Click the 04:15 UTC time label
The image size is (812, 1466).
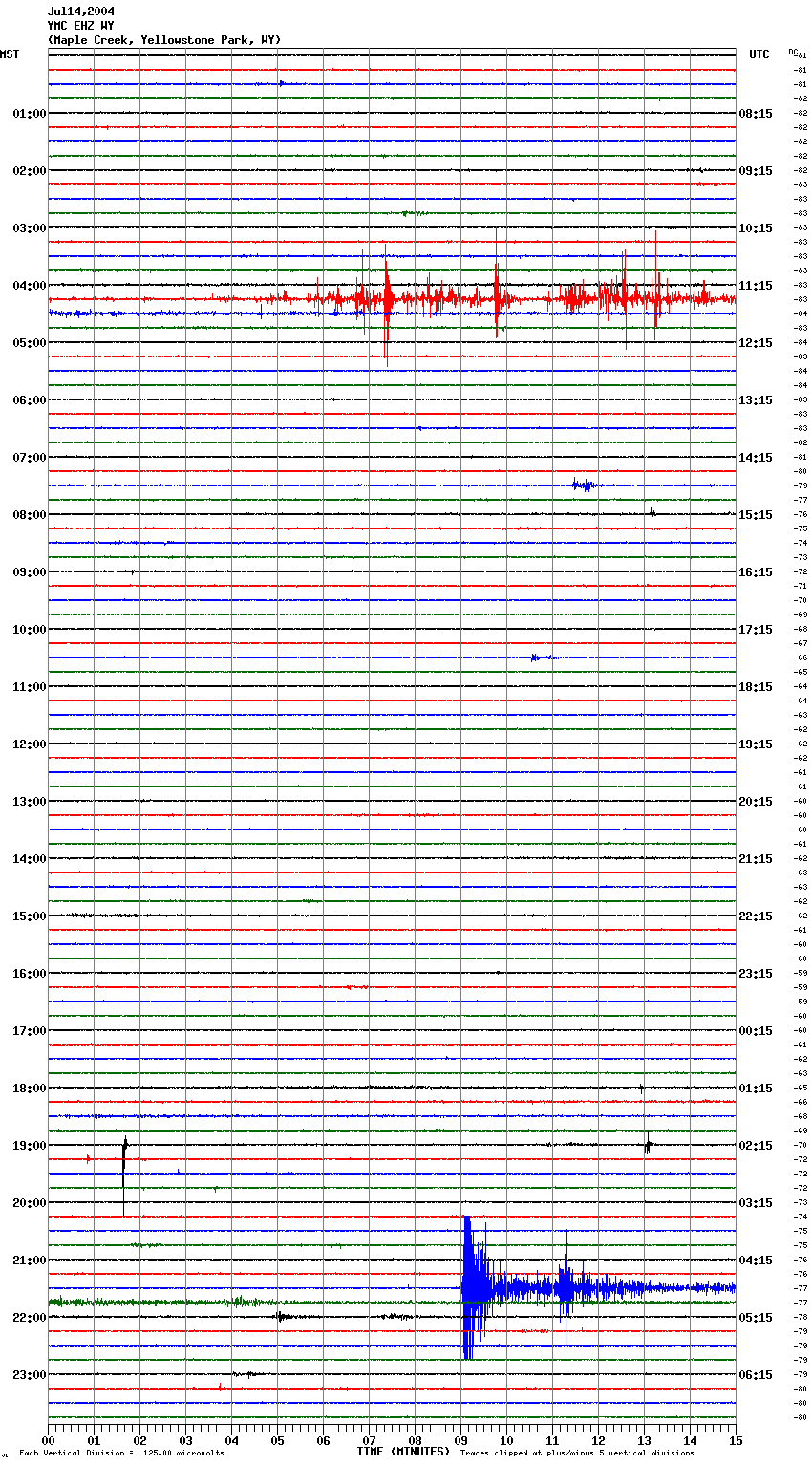pos(756,1261)
